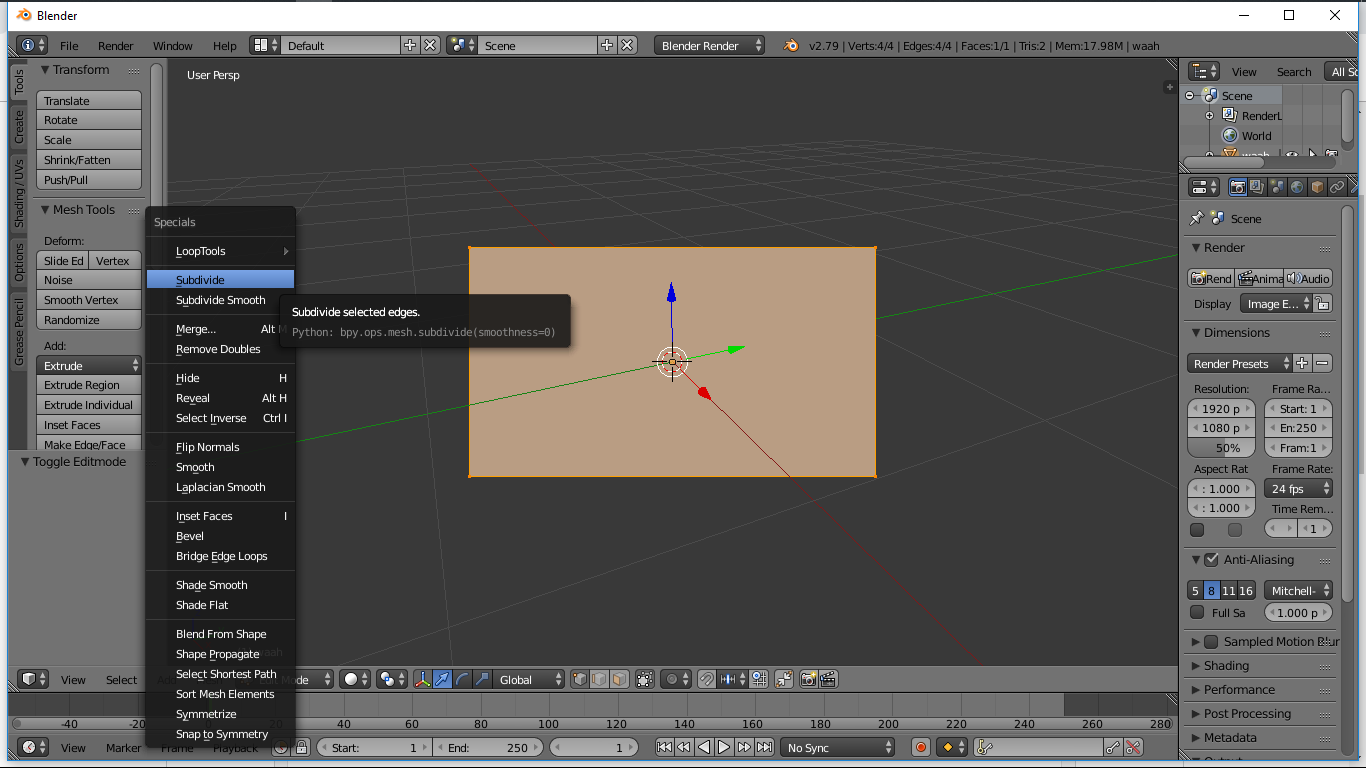Enable Sampled Motion Blur checkbox
This screenshot has width=1366, height=768.
pyautogui.click(x=1211, y=641)
